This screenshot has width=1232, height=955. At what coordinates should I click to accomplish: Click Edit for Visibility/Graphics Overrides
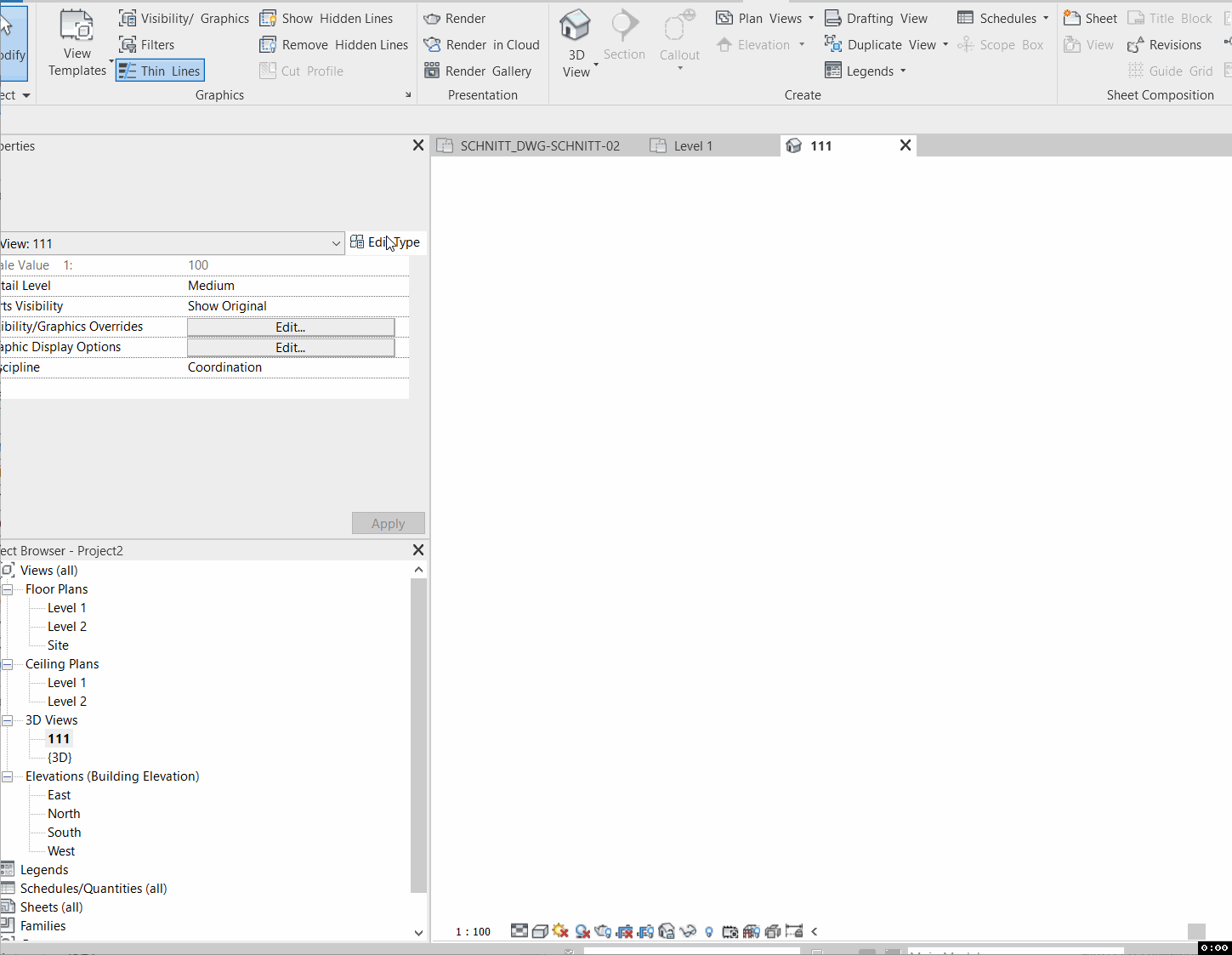tap(290, 327)
